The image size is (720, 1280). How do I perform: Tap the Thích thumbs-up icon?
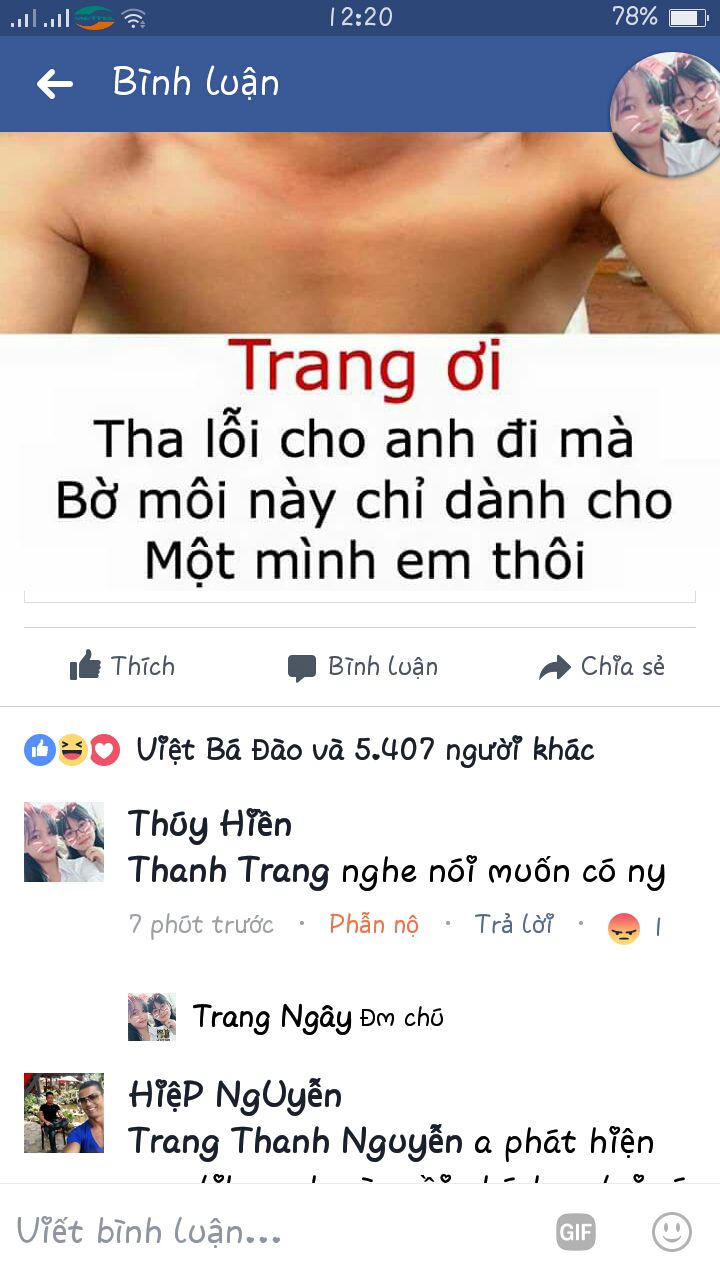click(x=85, y=666)
